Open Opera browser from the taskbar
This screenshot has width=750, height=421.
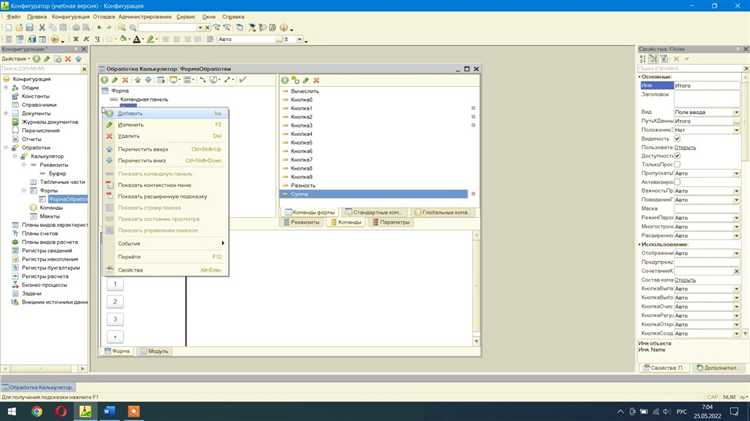pyautogui.click(x=61, y=411)
